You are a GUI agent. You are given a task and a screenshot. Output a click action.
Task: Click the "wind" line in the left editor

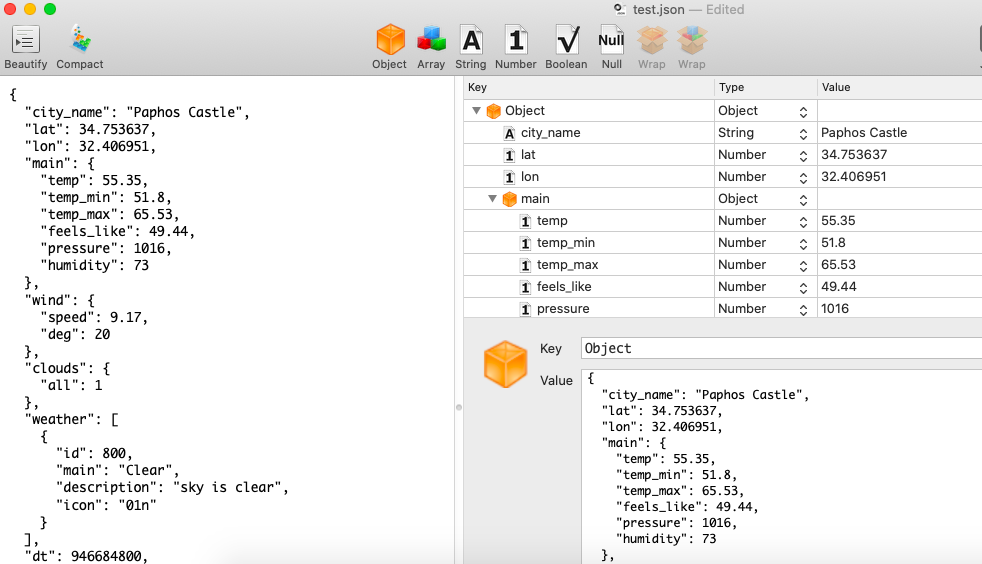click(x=59, y=300)
